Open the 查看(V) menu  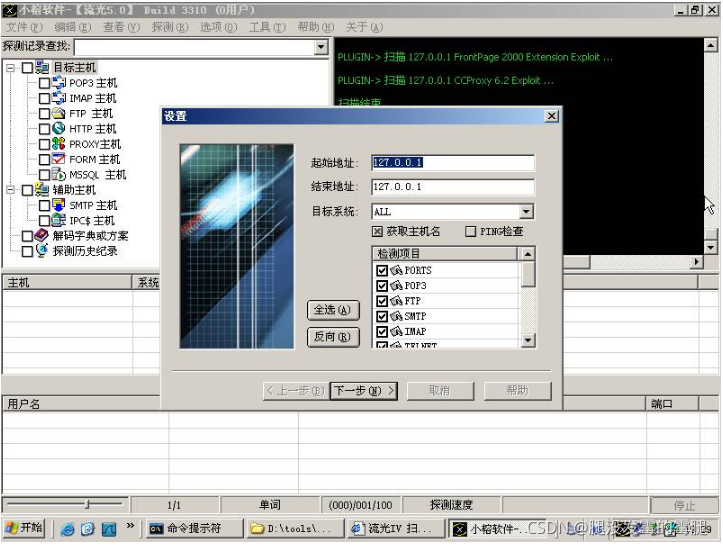pos(121,27)
